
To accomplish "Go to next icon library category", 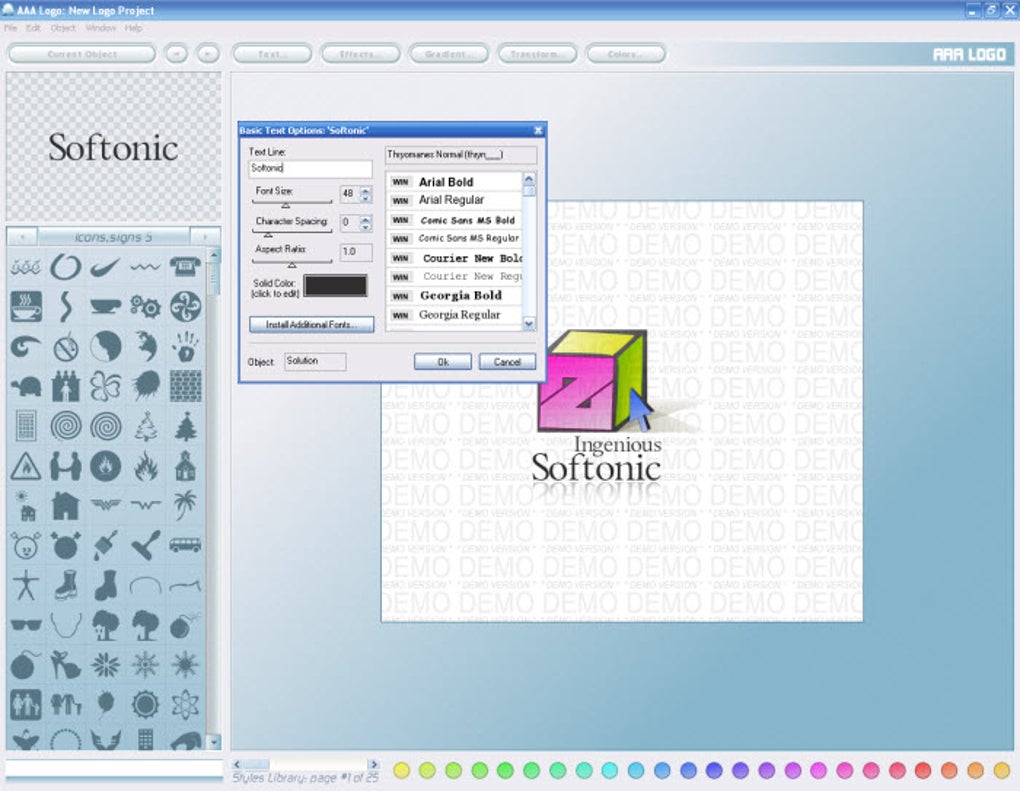I will (x=205, y=237).
